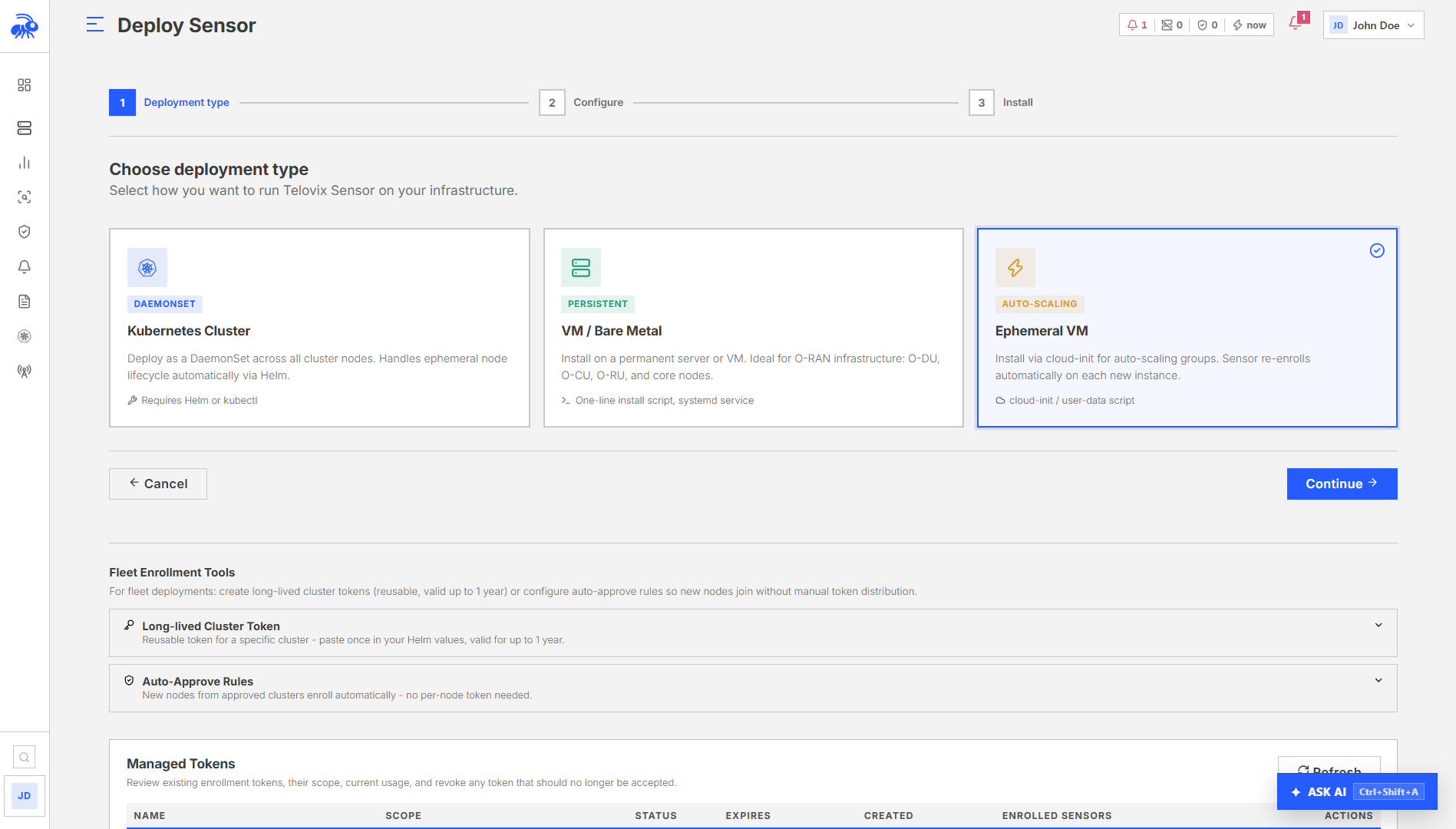Go to step 2 Configure

pos(581,103)
